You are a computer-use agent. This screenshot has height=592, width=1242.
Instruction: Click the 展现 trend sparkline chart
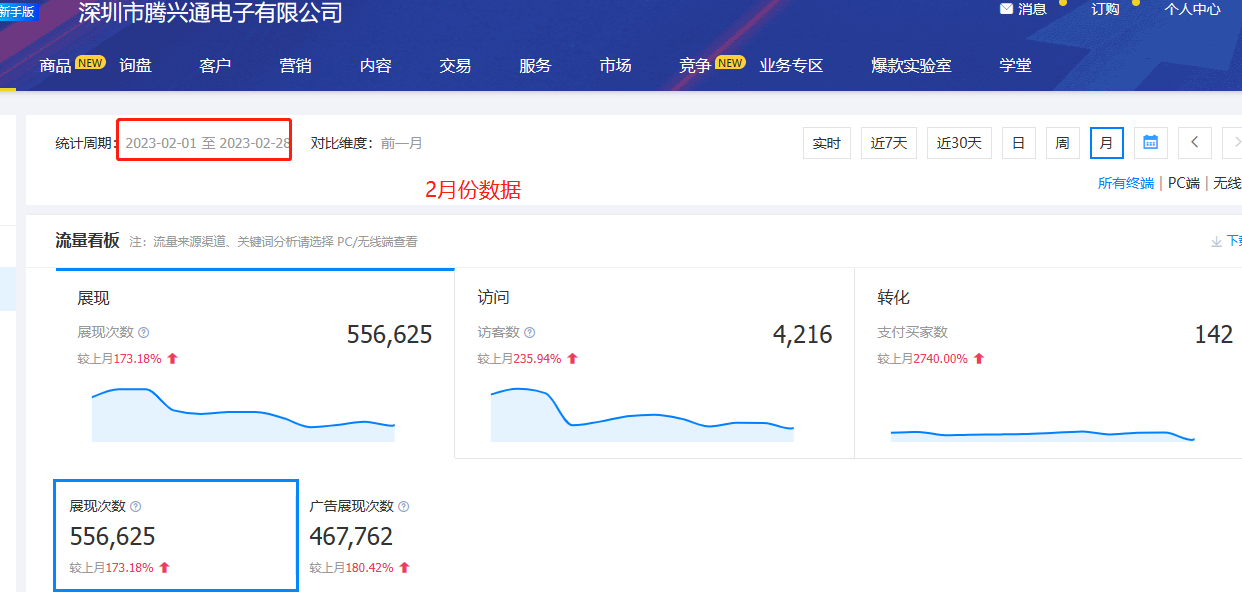coord(243,414)
